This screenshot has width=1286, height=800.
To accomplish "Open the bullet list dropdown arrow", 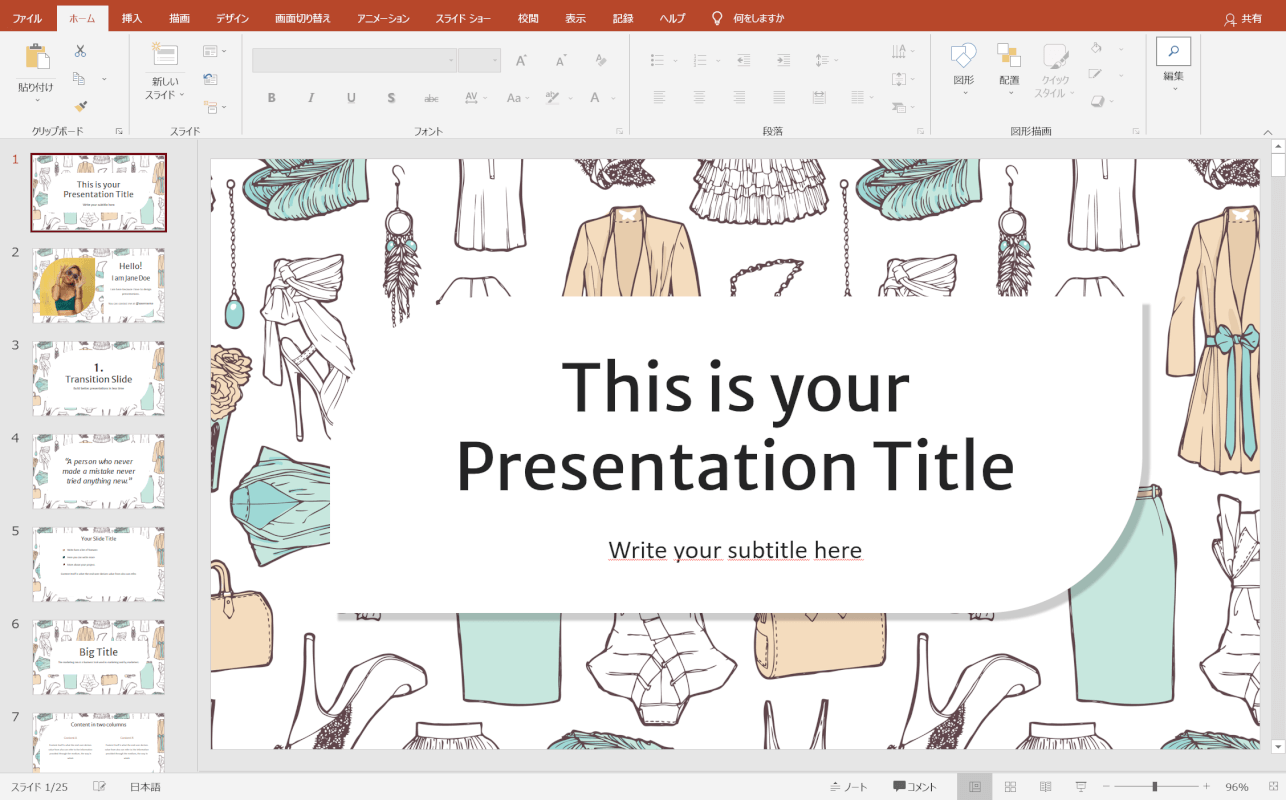I will pos(674,60).
